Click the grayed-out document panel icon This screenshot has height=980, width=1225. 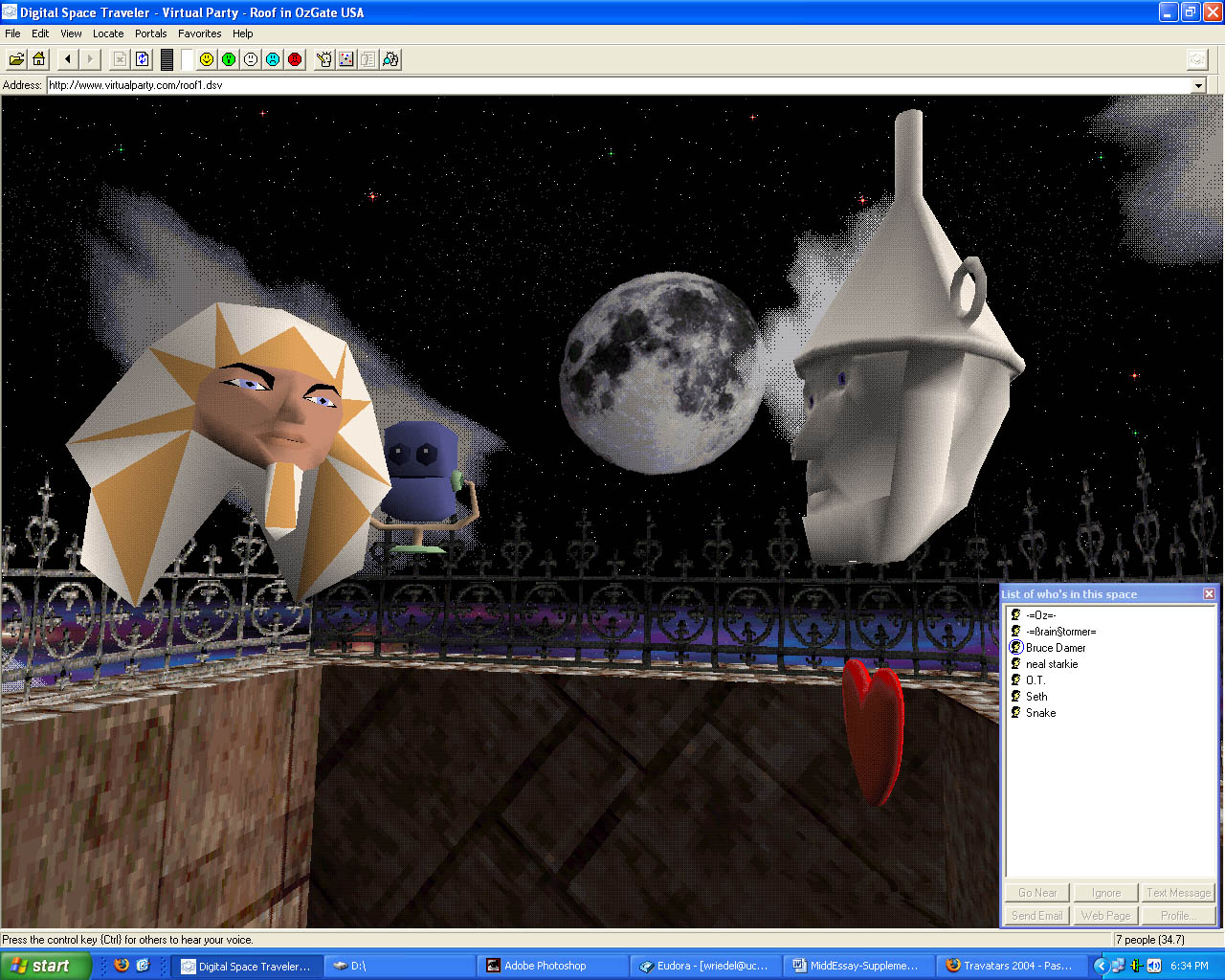pyautogui.click(x=368, y=59)
